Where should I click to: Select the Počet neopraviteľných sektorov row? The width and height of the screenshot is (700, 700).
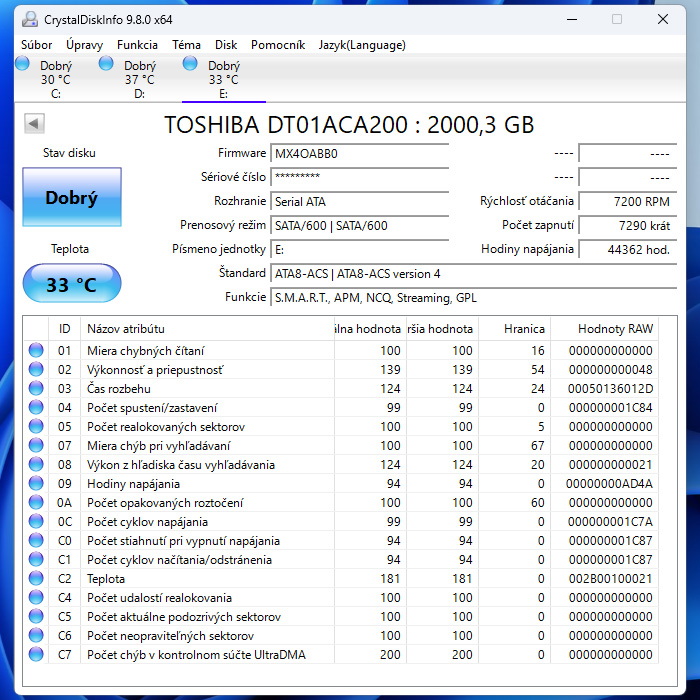pyautogui.click(x=169, y=635)
